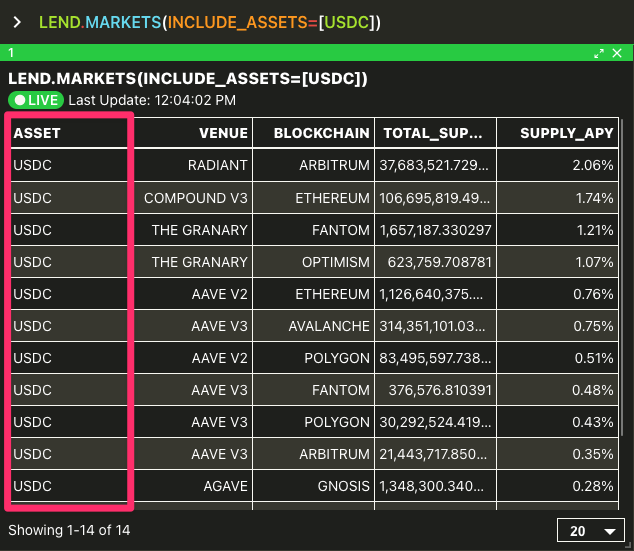634x551 pixels.
Task: Click the TOTAL_SUP... column header
Action: click(x=435, y=133)
